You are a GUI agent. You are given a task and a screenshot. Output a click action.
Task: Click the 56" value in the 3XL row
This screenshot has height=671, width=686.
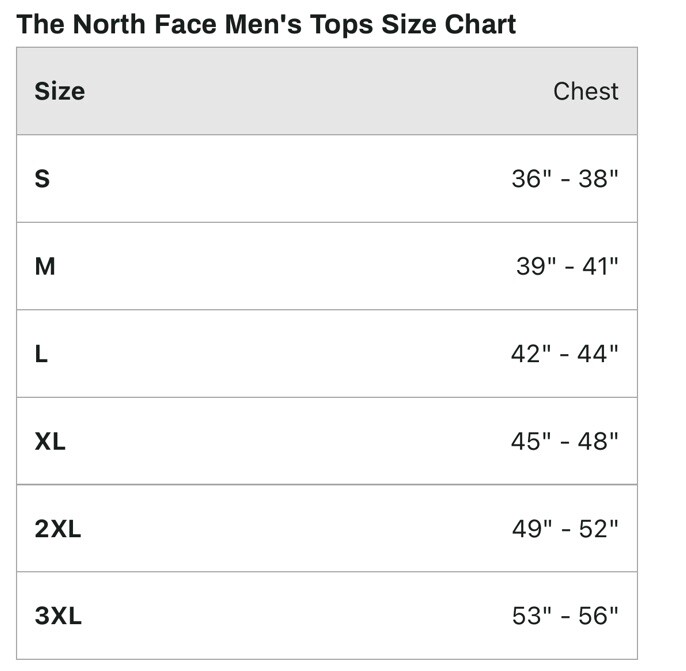click(x=599, y=616)
